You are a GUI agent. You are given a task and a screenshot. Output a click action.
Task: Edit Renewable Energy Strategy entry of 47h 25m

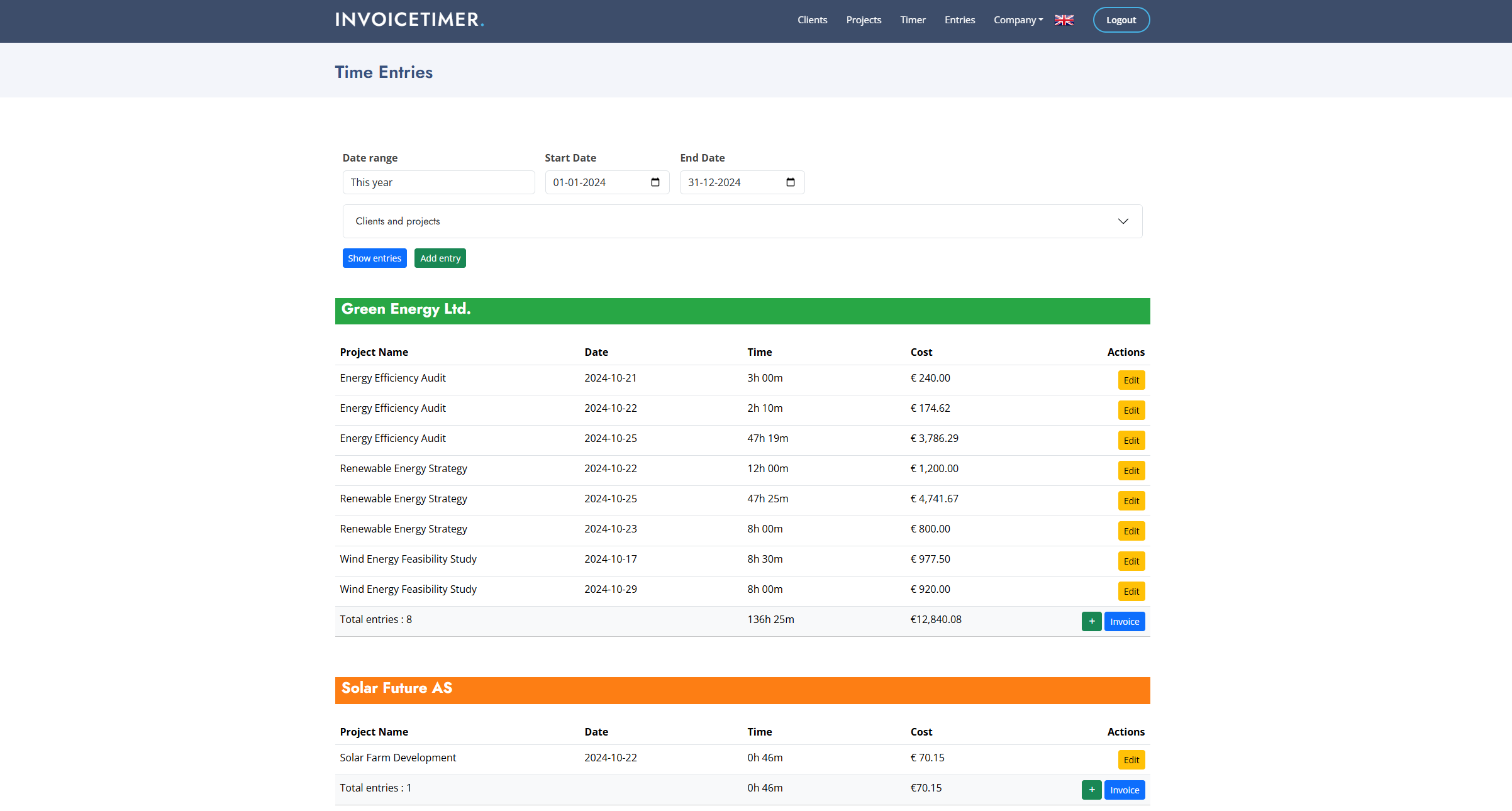(1131, 500)
